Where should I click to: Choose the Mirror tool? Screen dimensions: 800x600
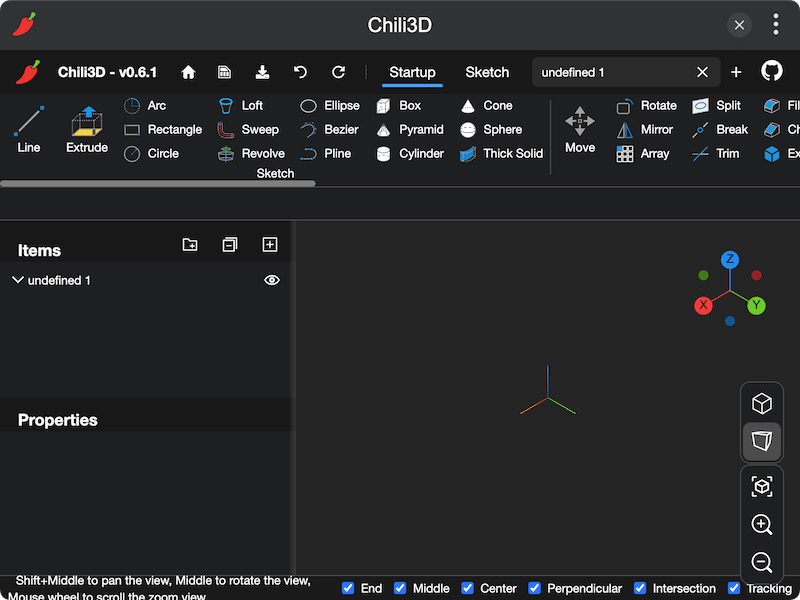[645, 130]
